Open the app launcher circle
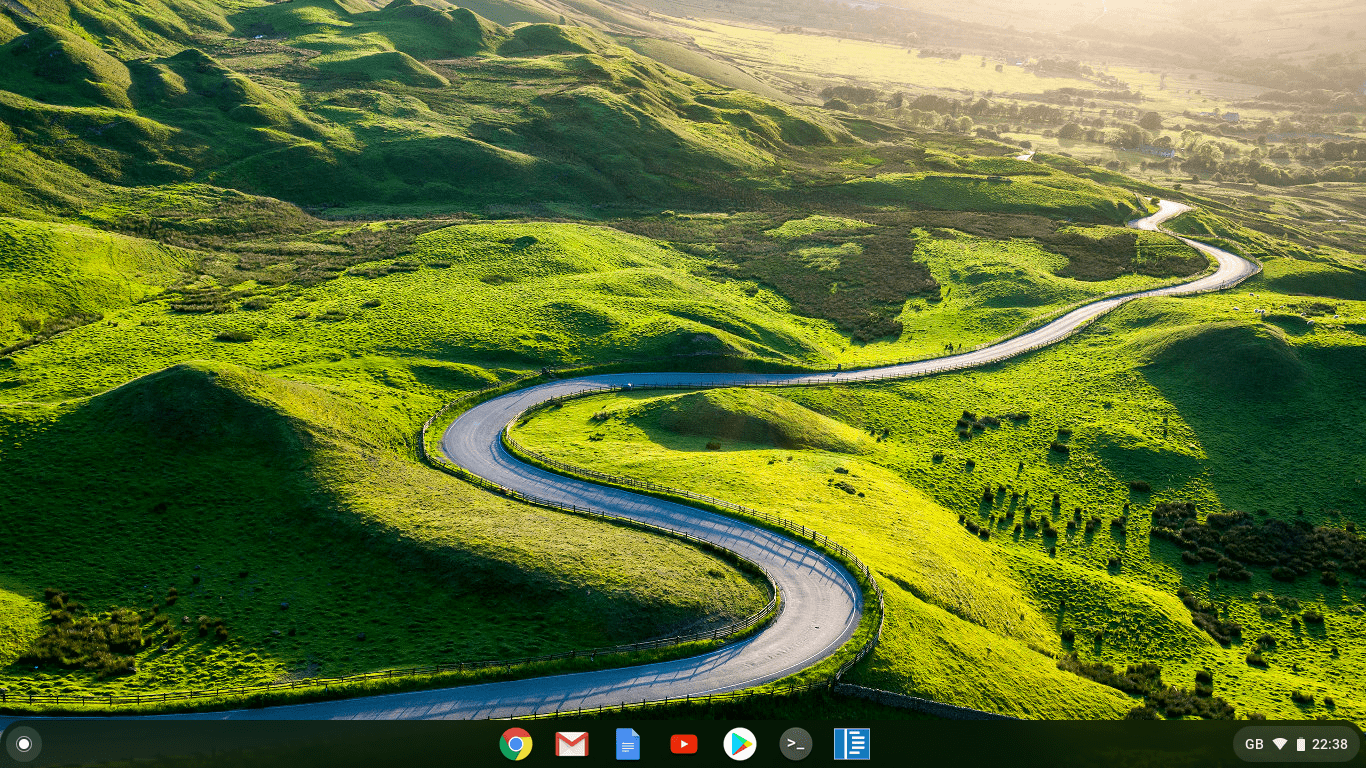The image size is (1366, 768). (24, 744)
